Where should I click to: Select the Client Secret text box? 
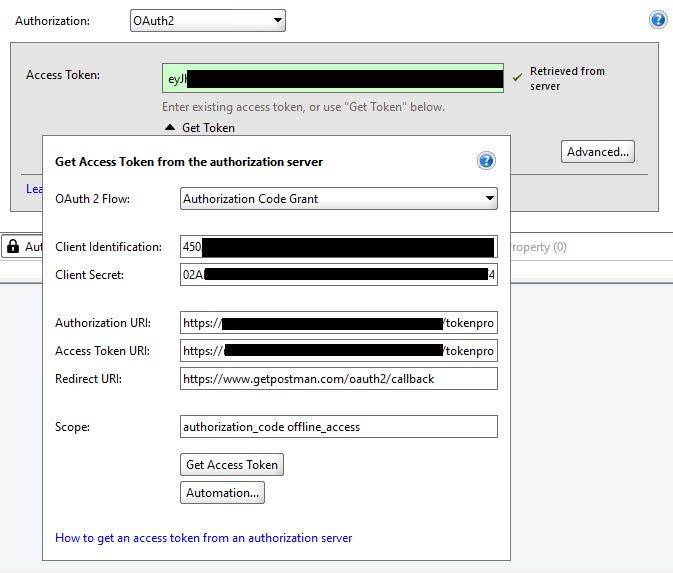click(338, 274)
